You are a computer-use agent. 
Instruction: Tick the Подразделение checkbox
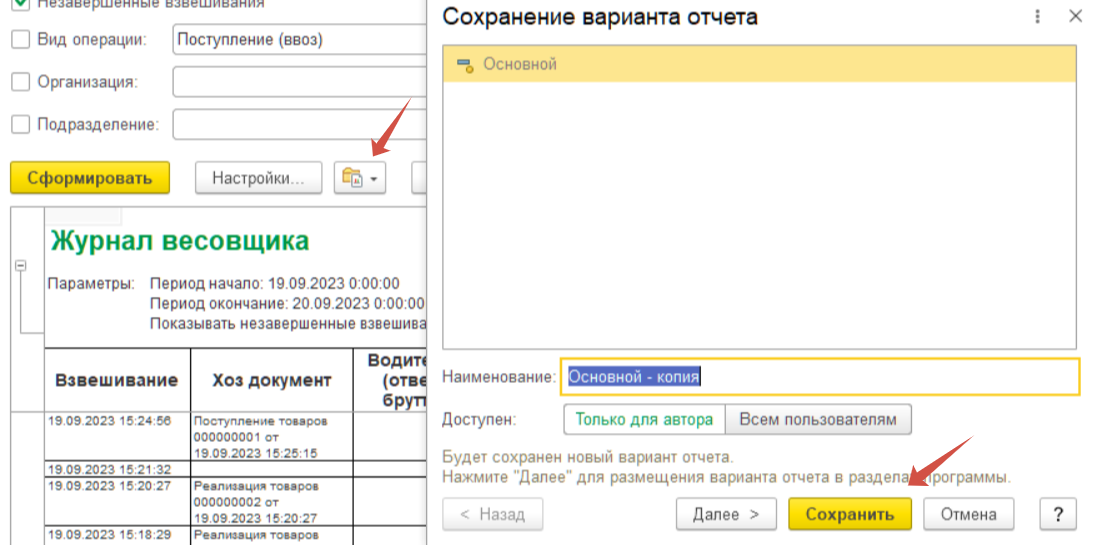(x=20, y=125)
